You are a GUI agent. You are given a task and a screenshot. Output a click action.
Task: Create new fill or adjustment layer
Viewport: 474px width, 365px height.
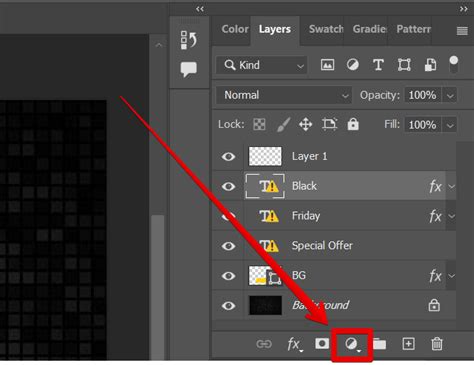pos(352,344)
